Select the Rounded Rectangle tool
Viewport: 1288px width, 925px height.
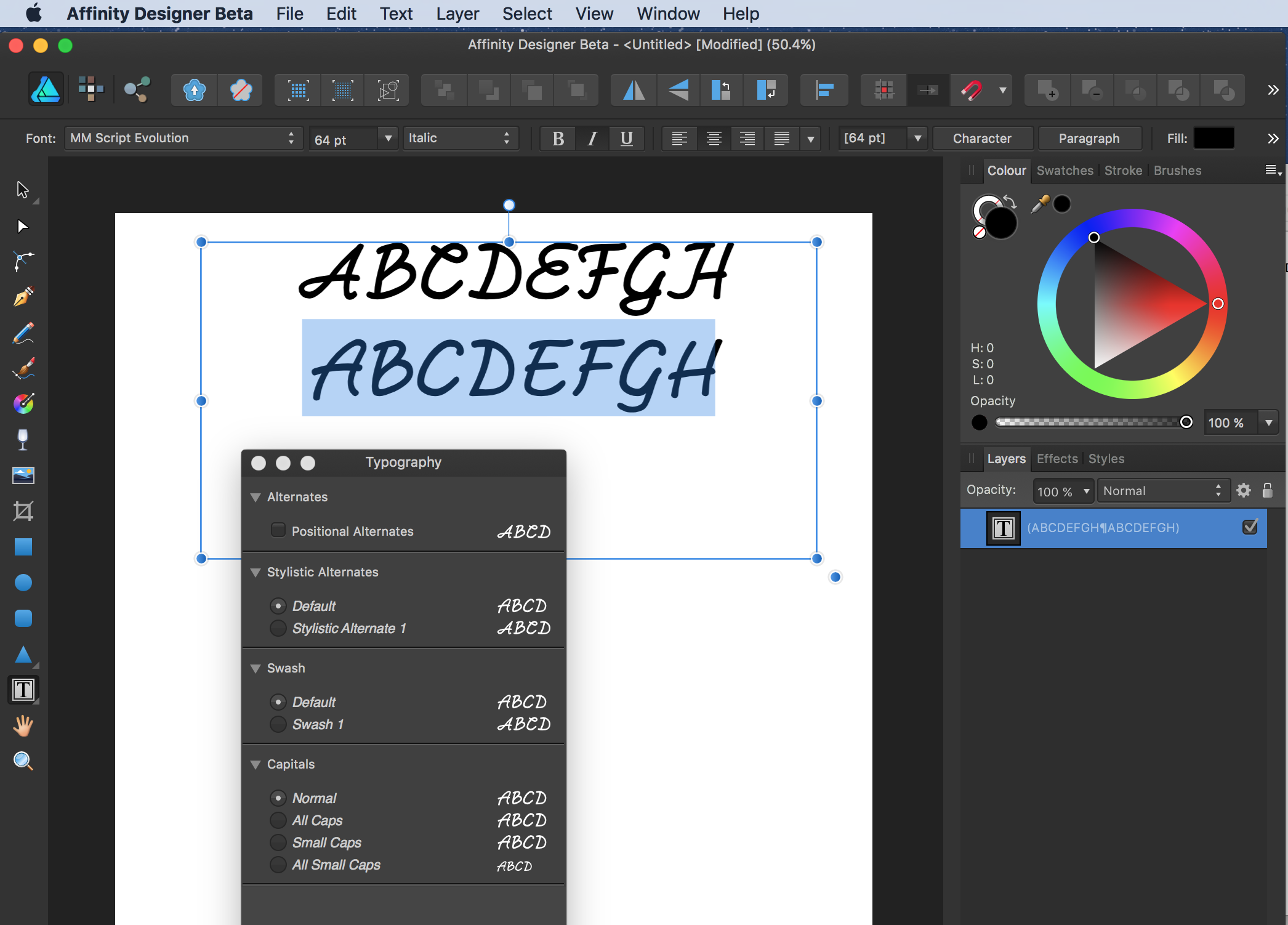pos(23,618)
